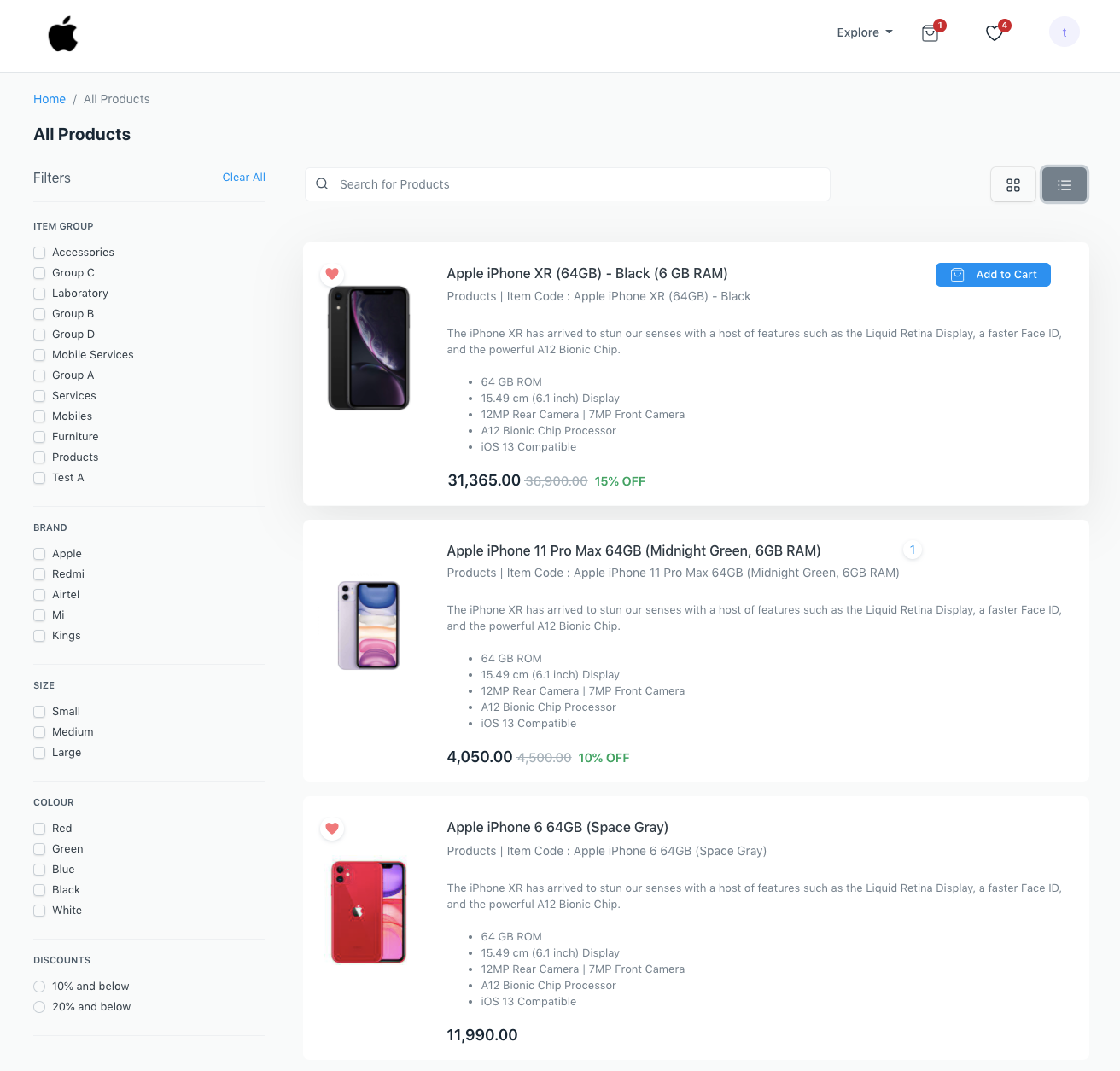
Task: Enable the Apple brand filter
Action: click(39, 554)
